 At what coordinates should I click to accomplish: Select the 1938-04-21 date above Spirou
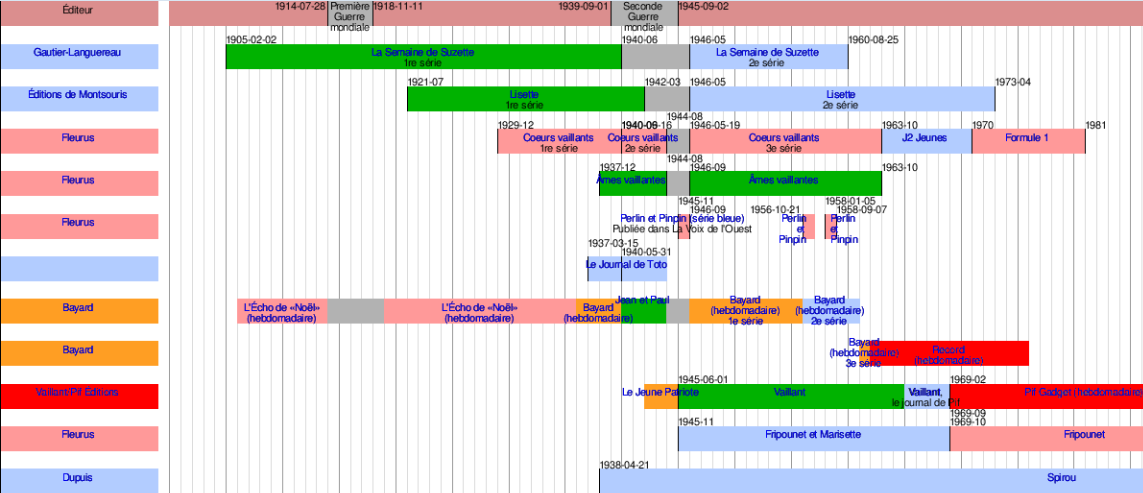coord(624,465)
